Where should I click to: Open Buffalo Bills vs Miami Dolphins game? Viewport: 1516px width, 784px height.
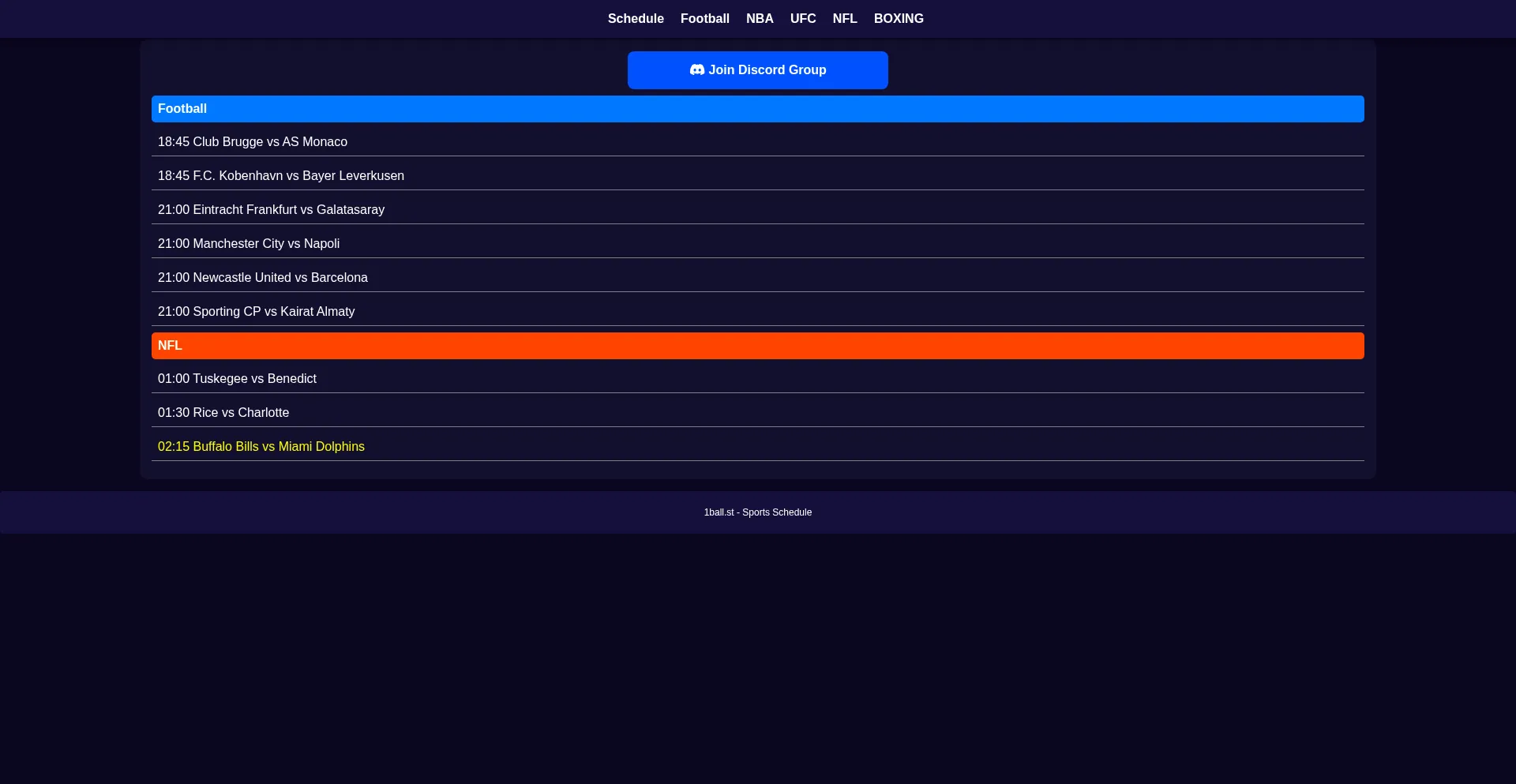[758, 447]
